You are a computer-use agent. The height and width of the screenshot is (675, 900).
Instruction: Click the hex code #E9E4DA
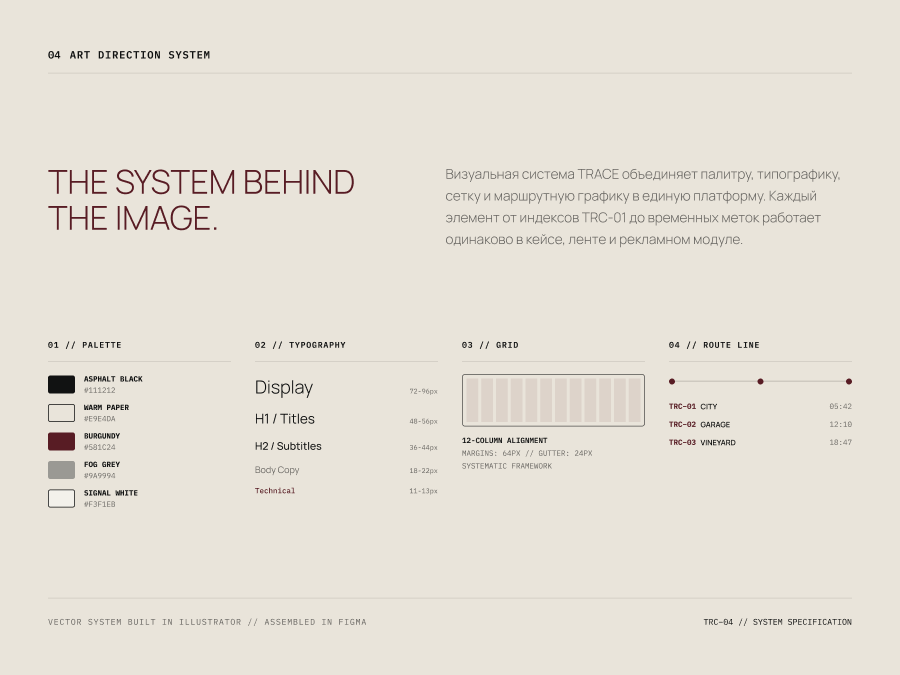tap(100, 419)
